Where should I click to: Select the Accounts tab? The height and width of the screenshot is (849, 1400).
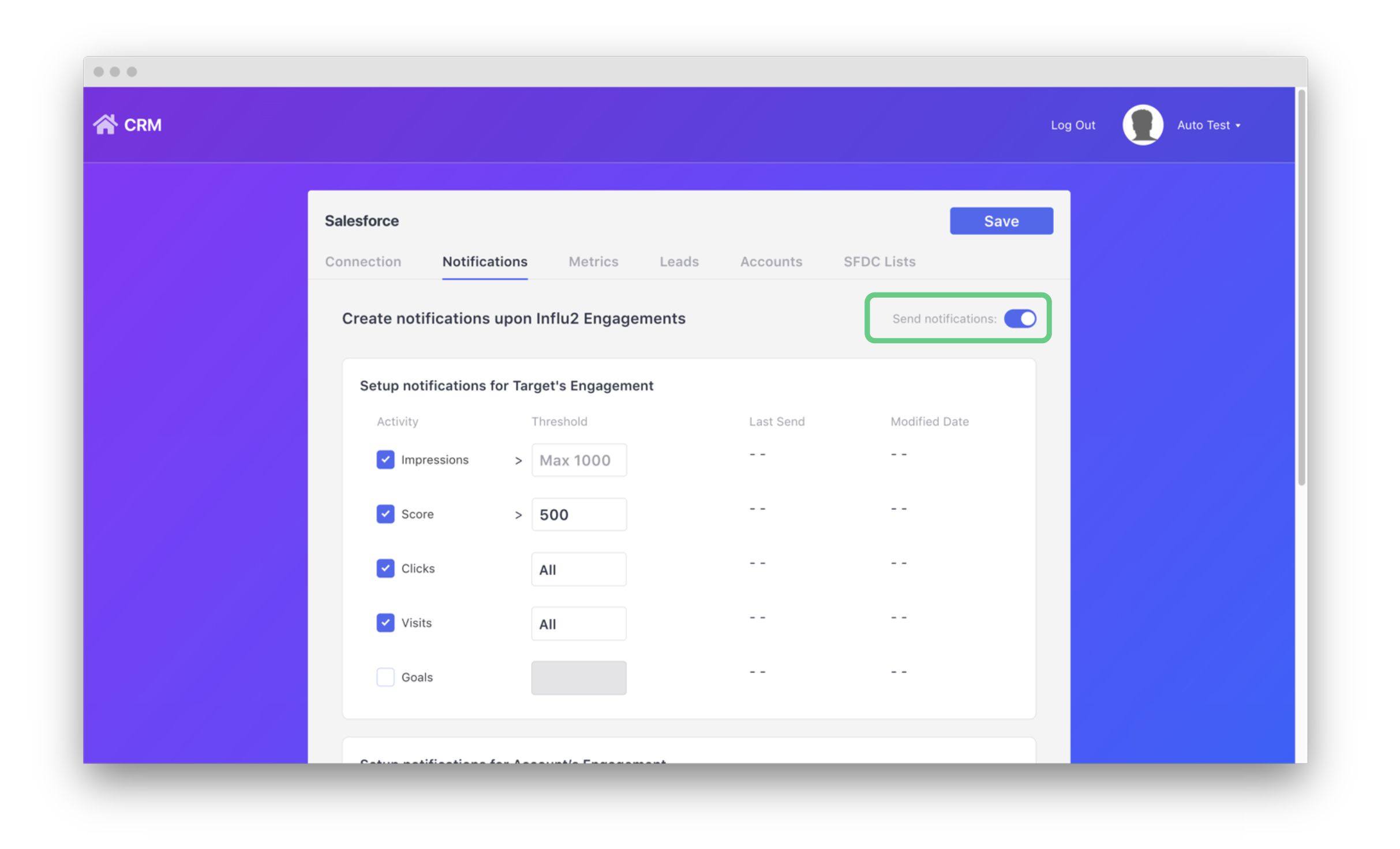(x=770, y=262)
